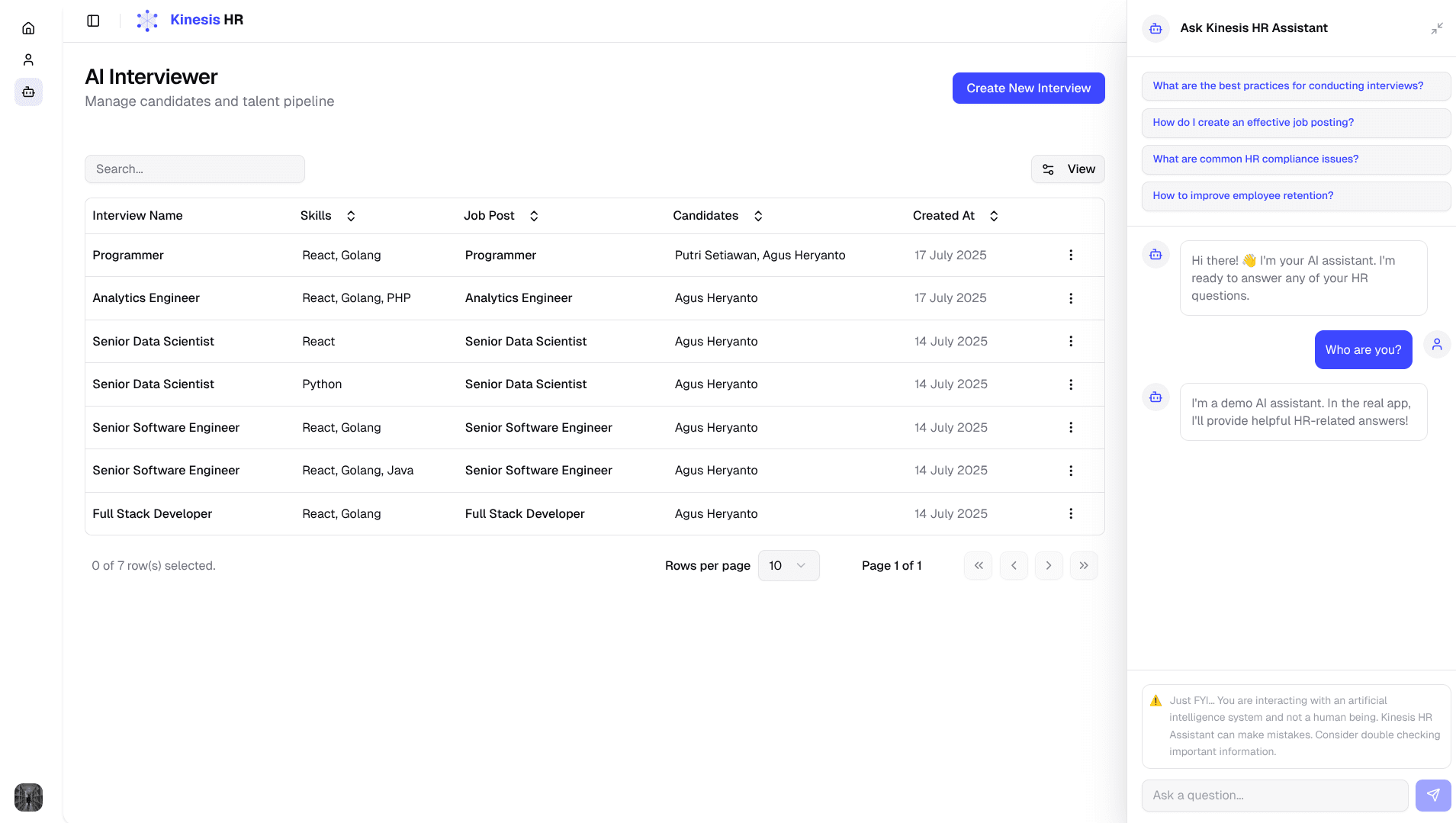Sort interviews by Created At date
Image resolution: width=1456 pixels, height=823 pixels.
994,216
